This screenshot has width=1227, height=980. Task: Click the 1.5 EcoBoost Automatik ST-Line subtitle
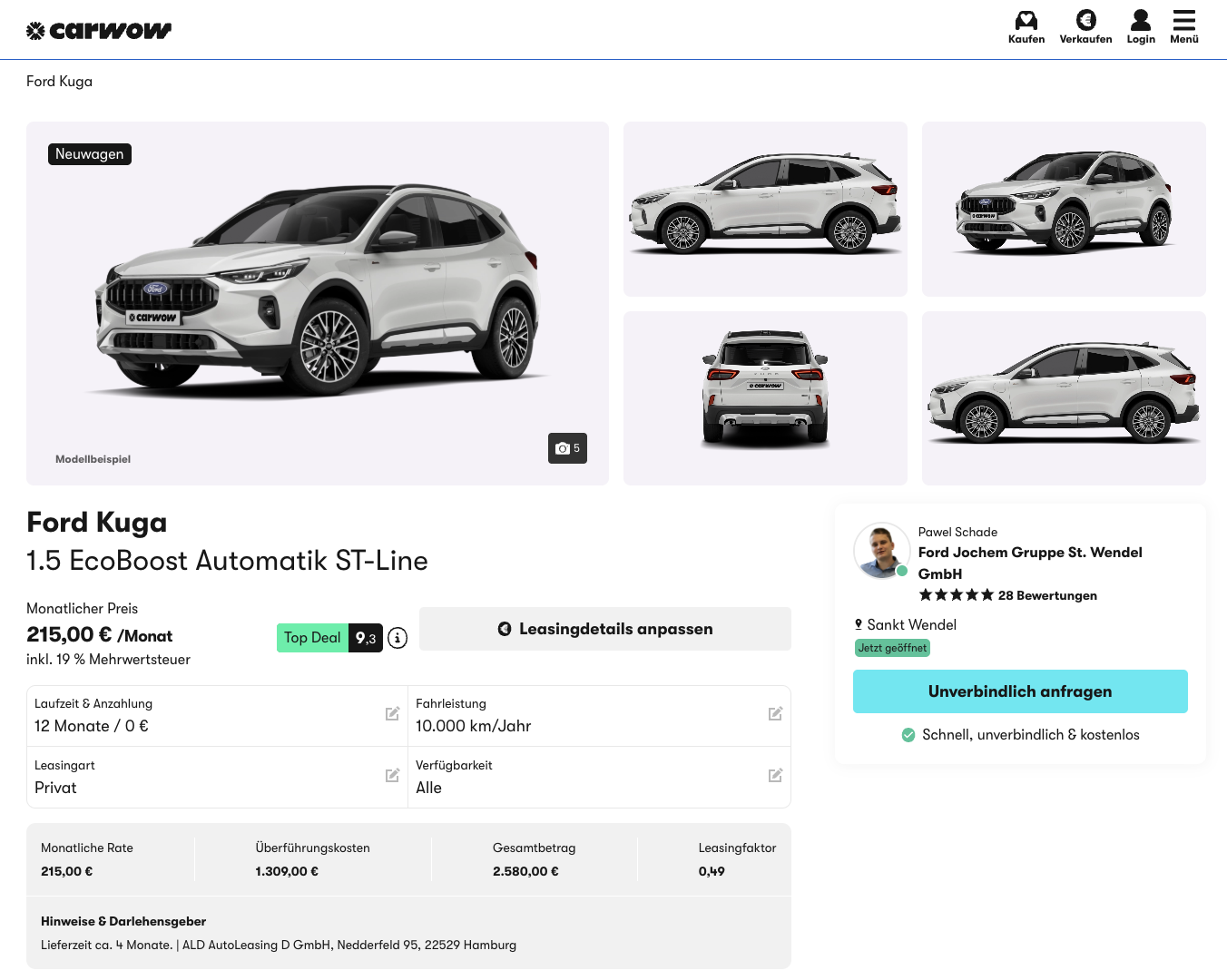[227, 561]
